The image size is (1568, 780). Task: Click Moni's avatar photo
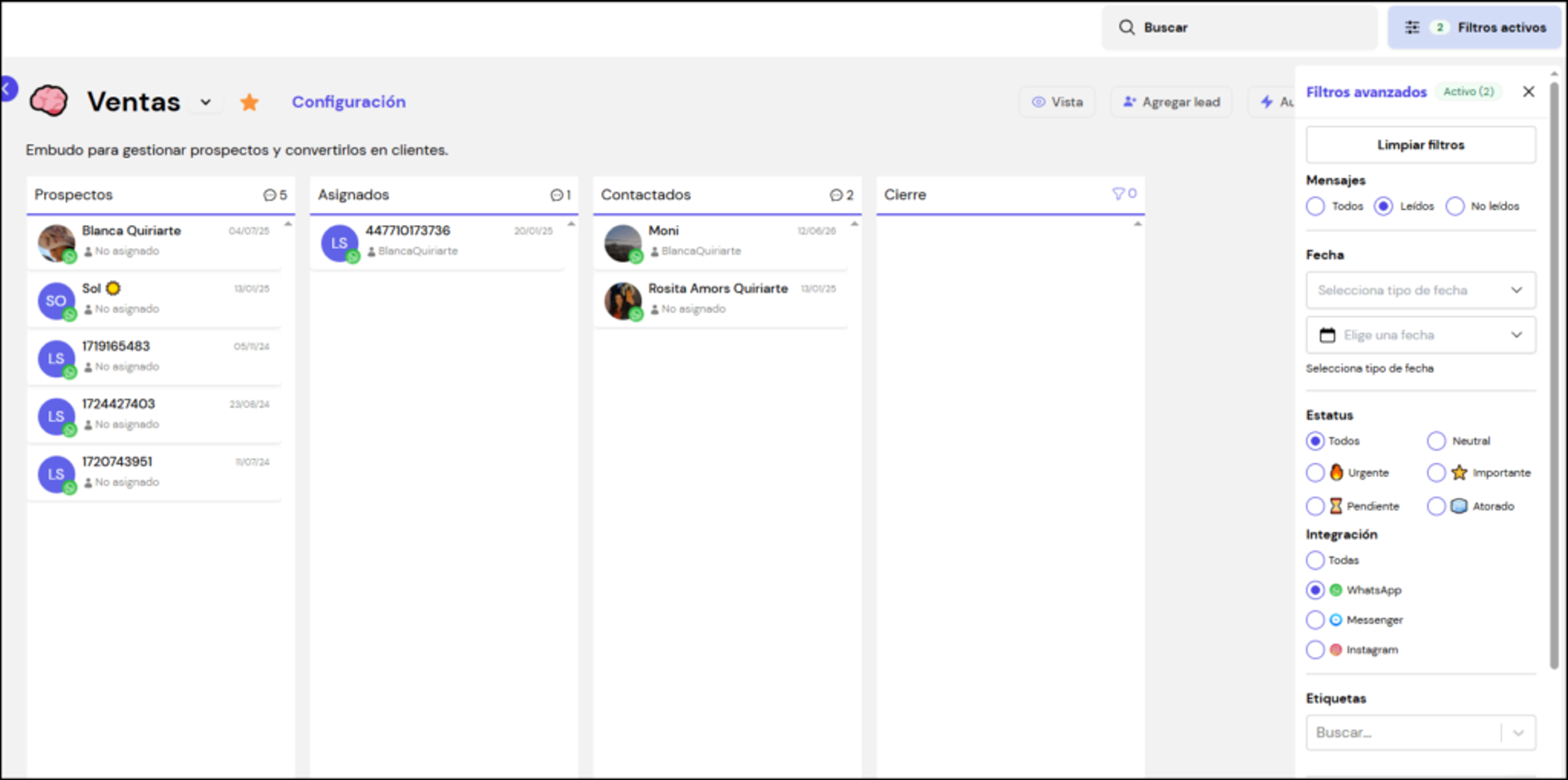pos(623,243)
